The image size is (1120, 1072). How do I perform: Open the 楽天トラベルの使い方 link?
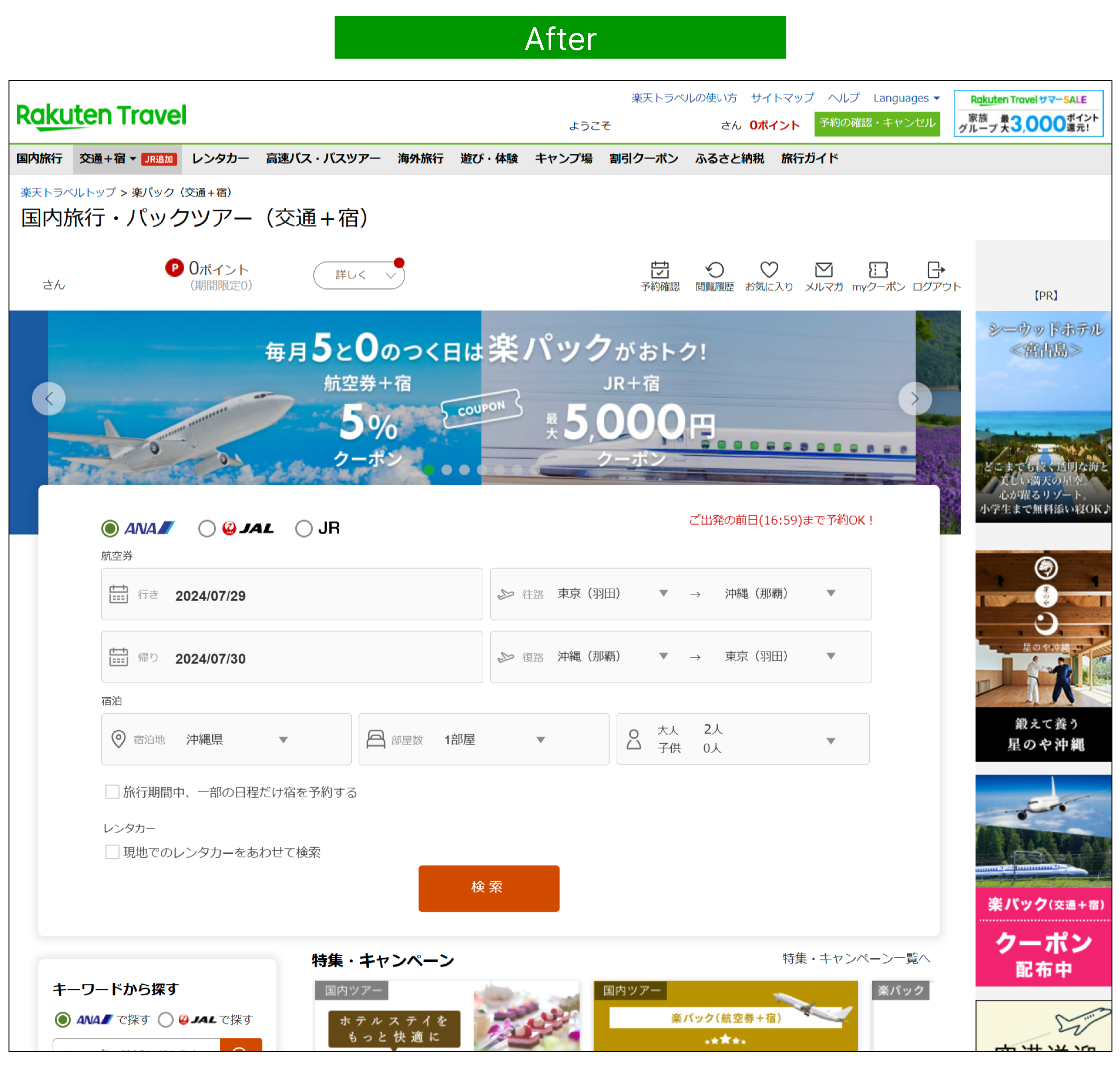tap(684, 98)
